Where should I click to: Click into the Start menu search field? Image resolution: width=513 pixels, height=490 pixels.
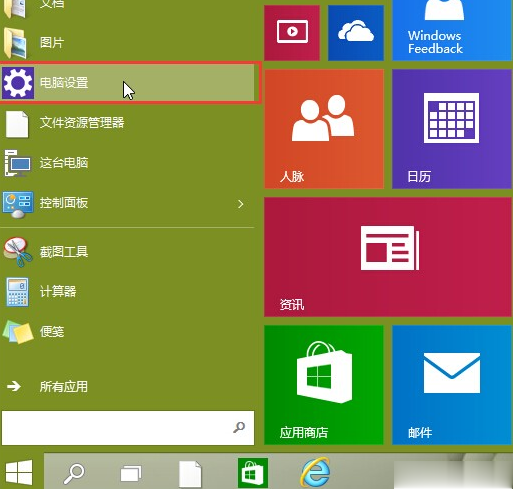coord(128,428)
